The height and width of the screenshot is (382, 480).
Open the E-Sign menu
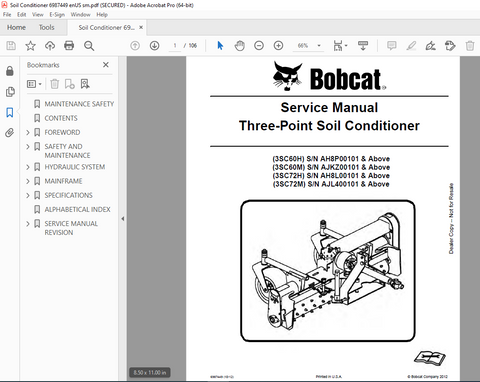coord(57,15)
